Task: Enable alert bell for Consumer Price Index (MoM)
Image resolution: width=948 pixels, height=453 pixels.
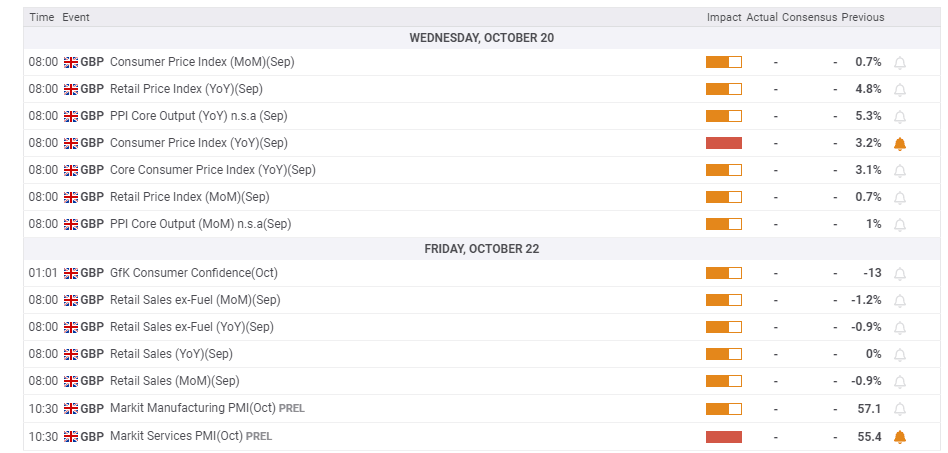Action: (x=899, y=62)
